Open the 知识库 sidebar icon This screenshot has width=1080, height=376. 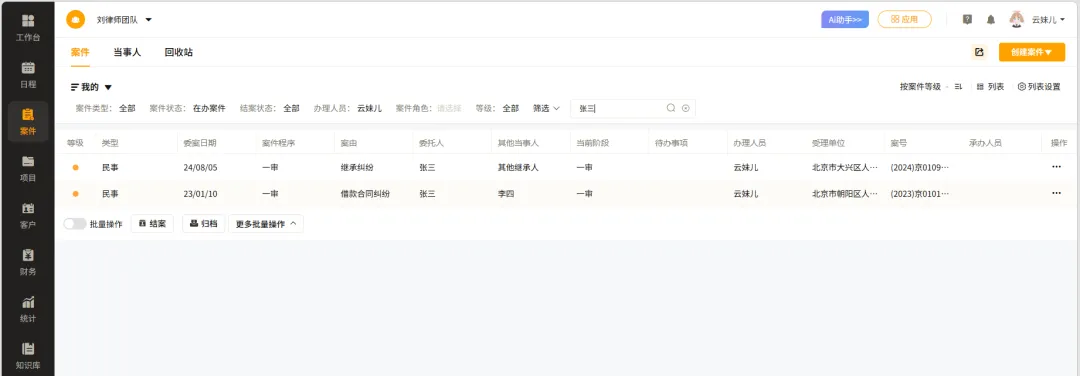(x=28, y=348)
